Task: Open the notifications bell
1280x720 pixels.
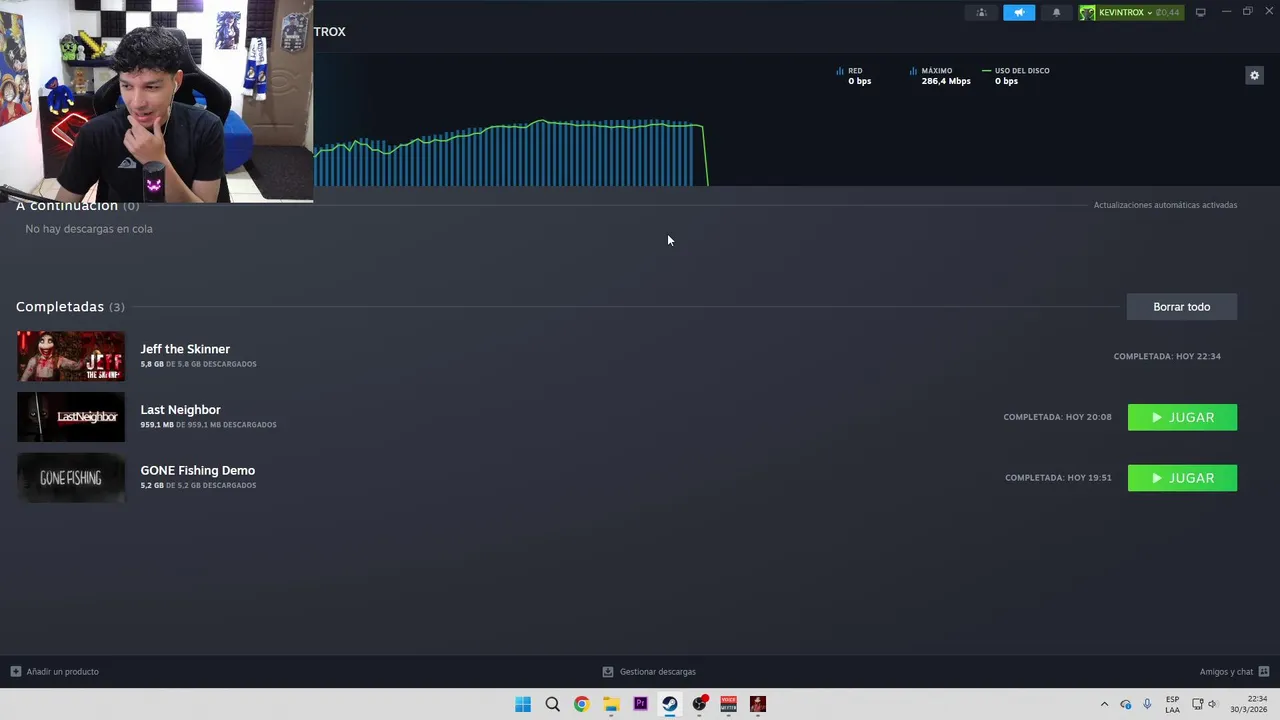Action: pos(1057,12)
